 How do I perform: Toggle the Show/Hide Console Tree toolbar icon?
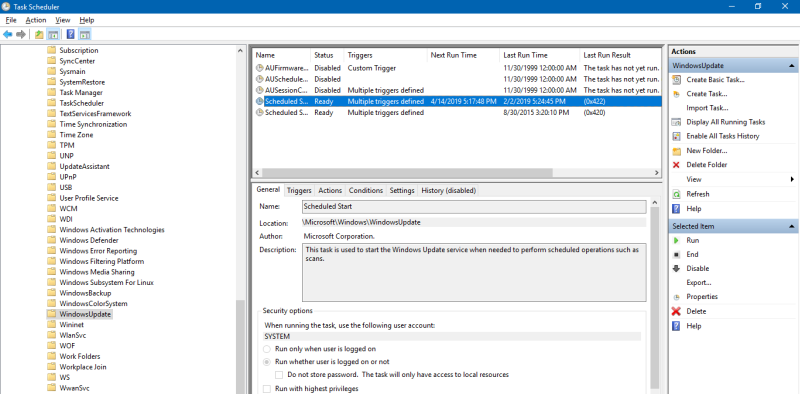(x=53, y=34)
